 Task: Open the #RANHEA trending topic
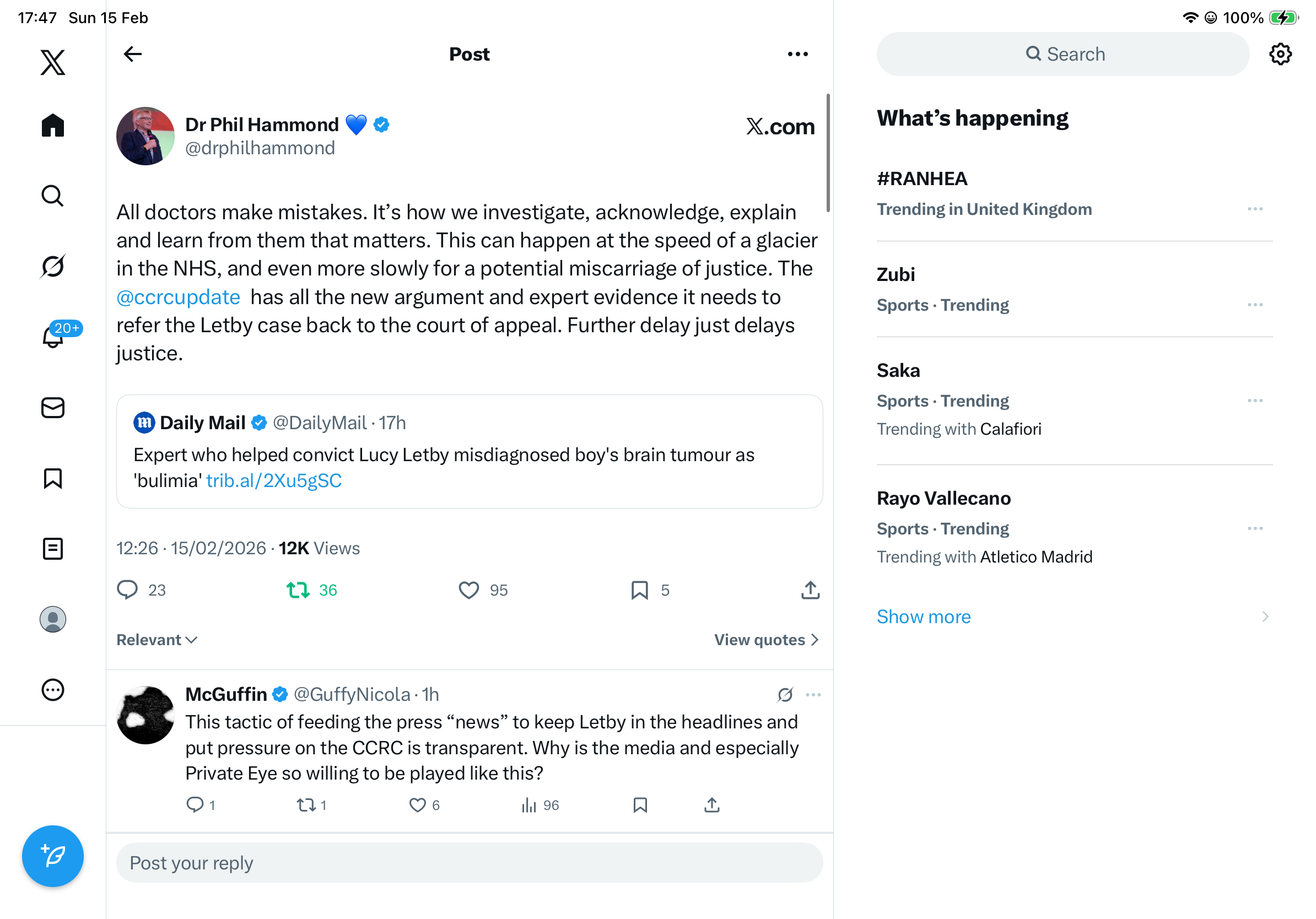pos(921,179)
